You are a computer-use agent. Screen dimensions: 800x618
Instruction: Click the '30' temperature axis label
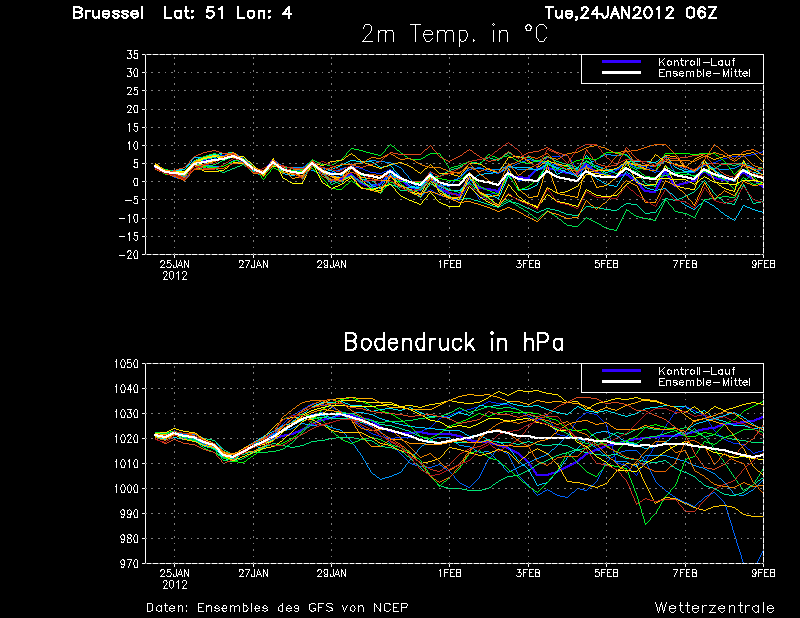pos(133,73)
